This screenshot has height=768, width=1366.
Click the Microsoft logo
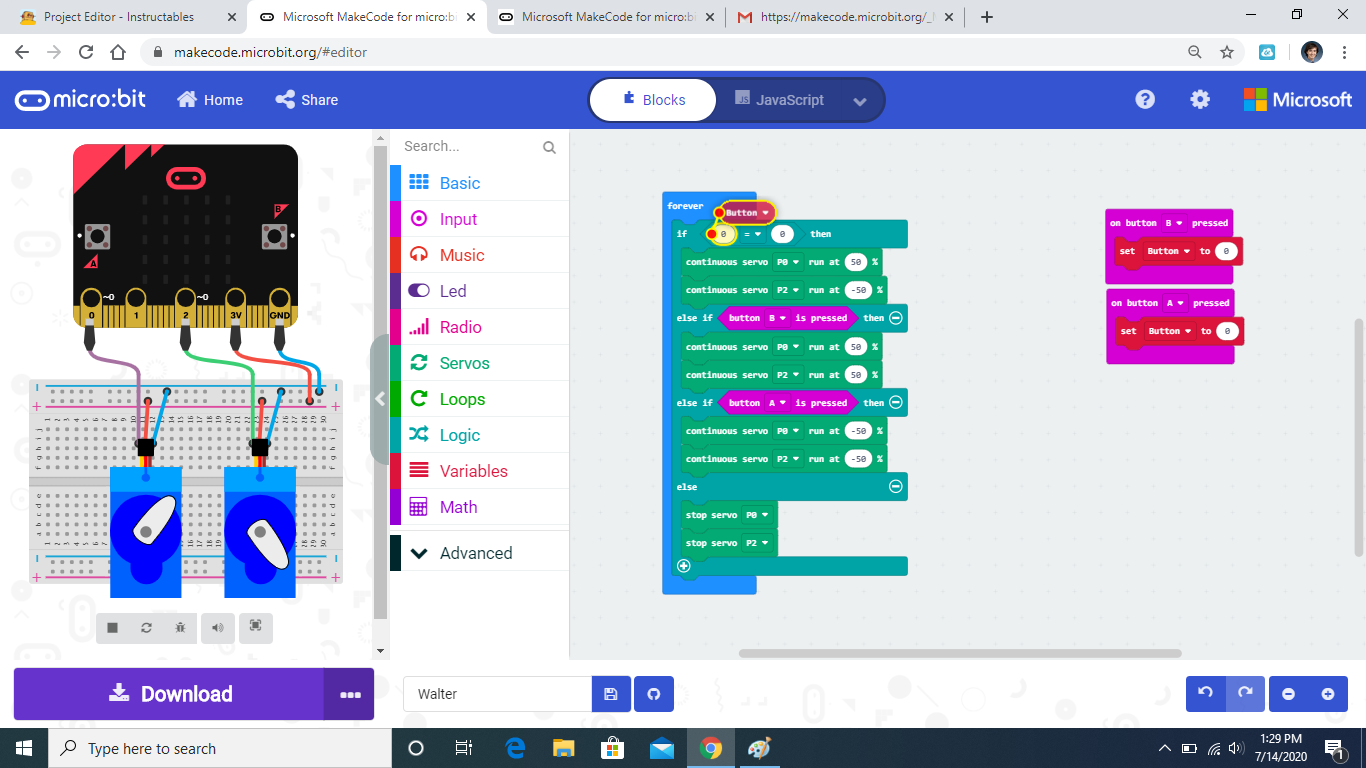pyautogui.click(x=1298, y=99)
